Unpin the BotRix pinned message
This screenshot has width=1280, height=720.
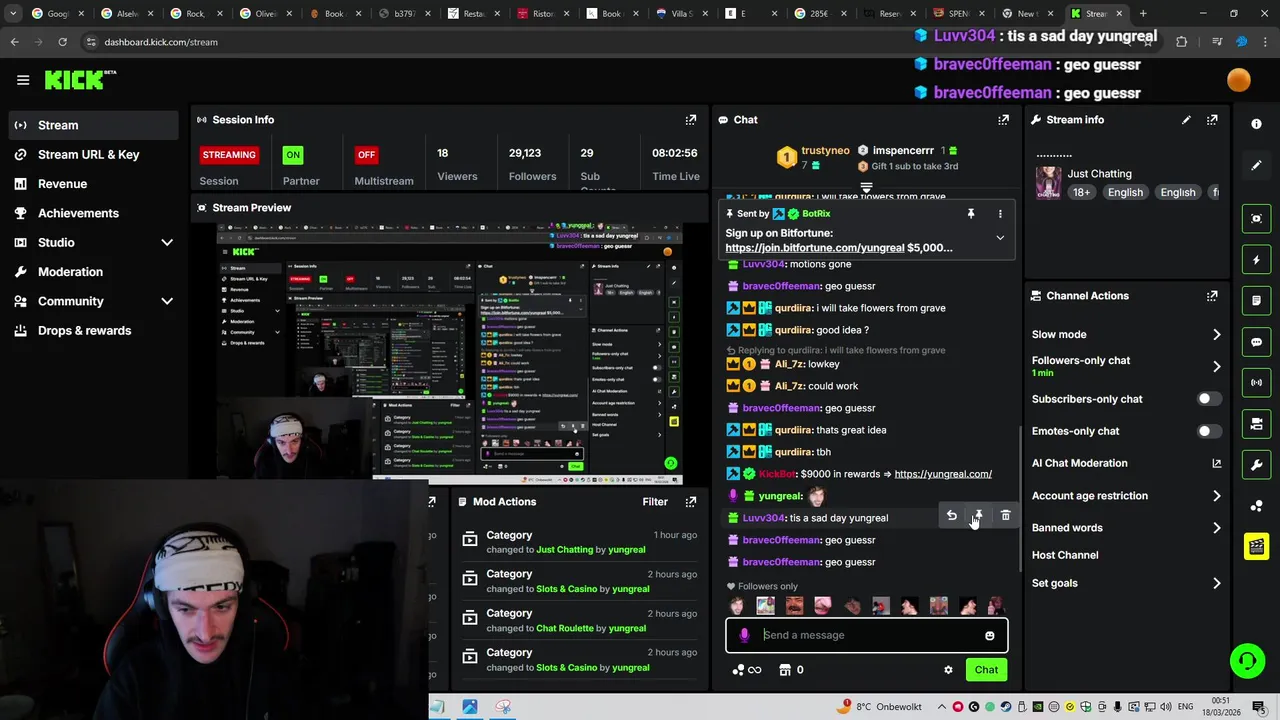(970, 214)
